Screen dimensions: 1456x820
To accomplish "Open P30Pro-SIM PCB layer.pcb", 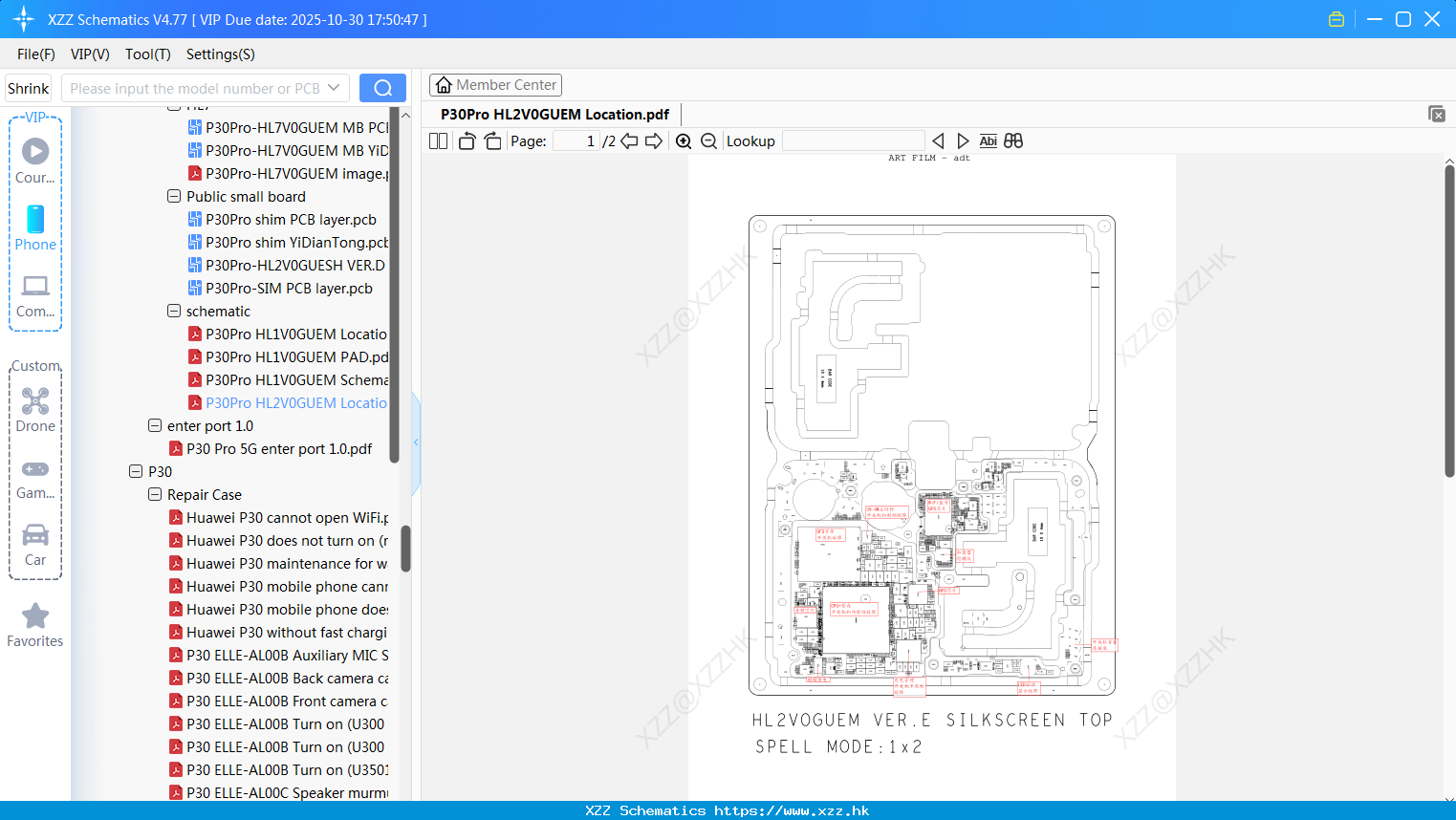I will 280,288.
